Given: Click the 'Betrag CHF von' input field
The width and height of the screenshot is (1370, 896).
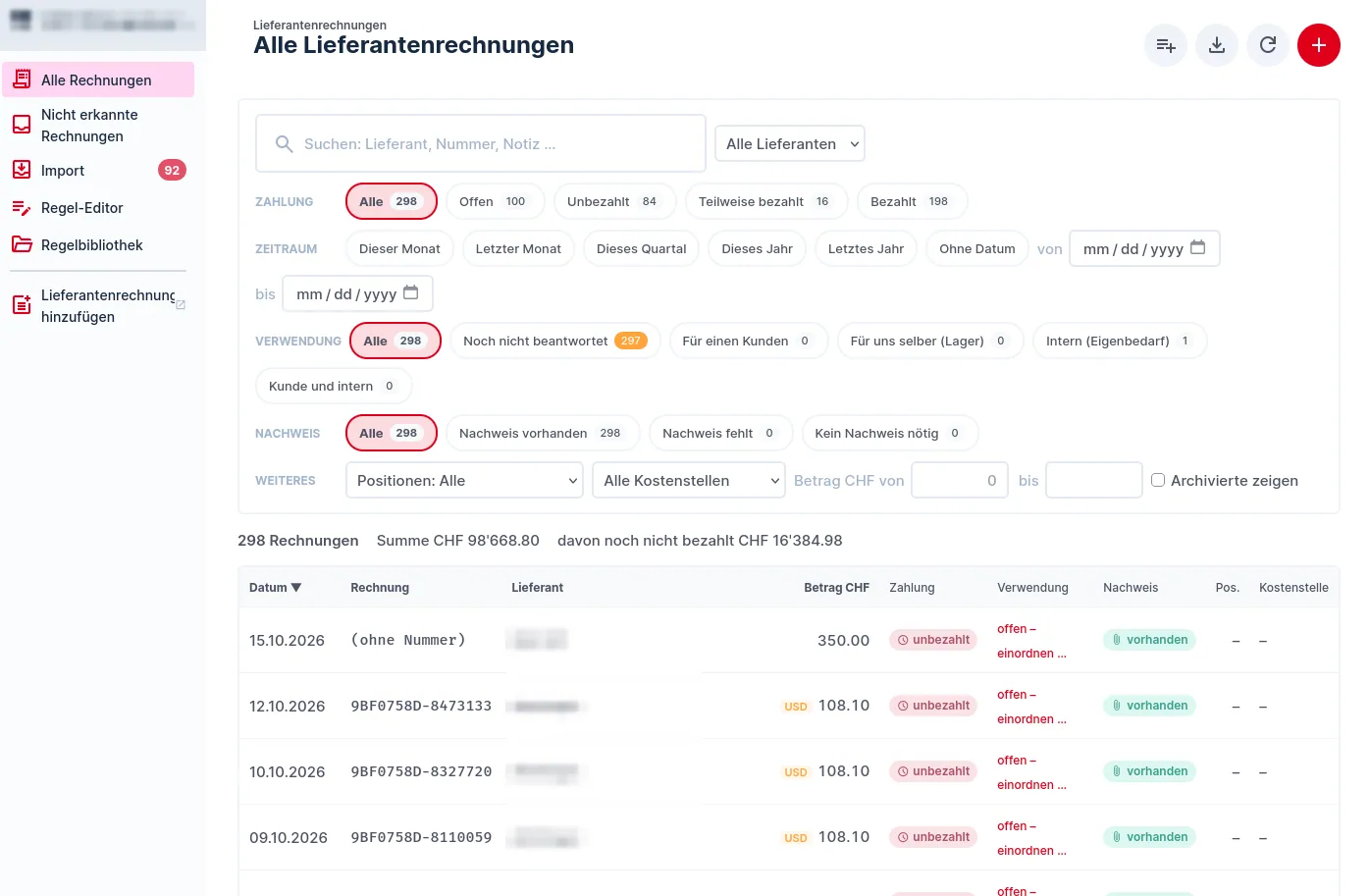Looking at the screenshot, I should pyautogui.click(x=960, y=480).
